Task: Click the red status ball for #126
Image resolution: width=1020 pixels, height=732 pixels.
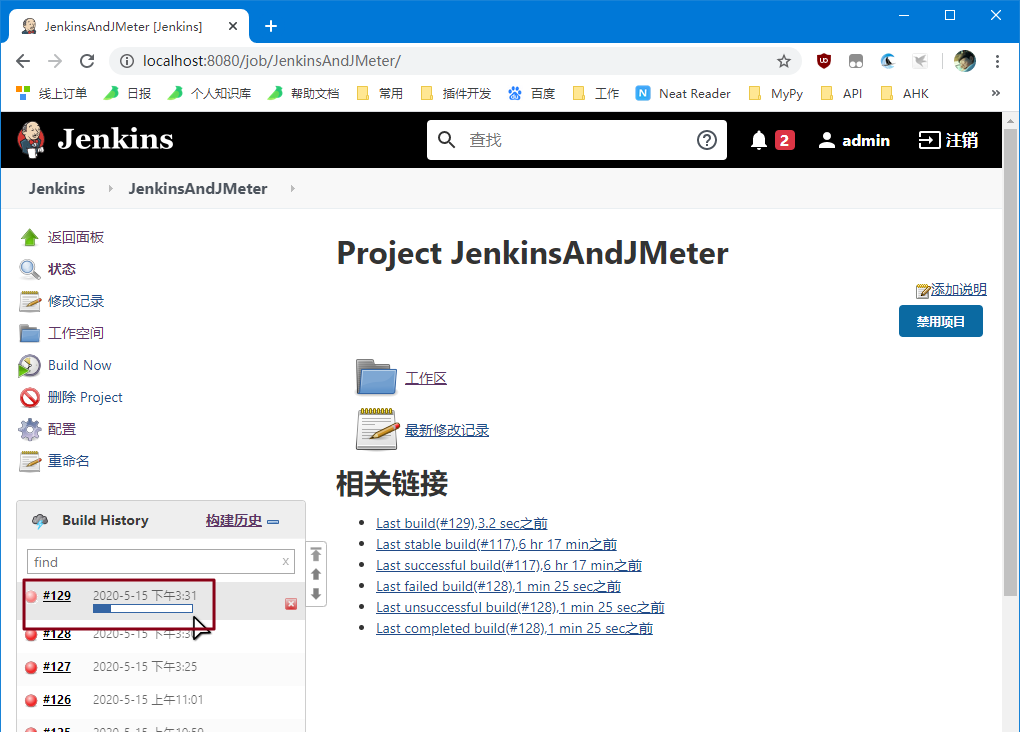Action: (31, 700)
